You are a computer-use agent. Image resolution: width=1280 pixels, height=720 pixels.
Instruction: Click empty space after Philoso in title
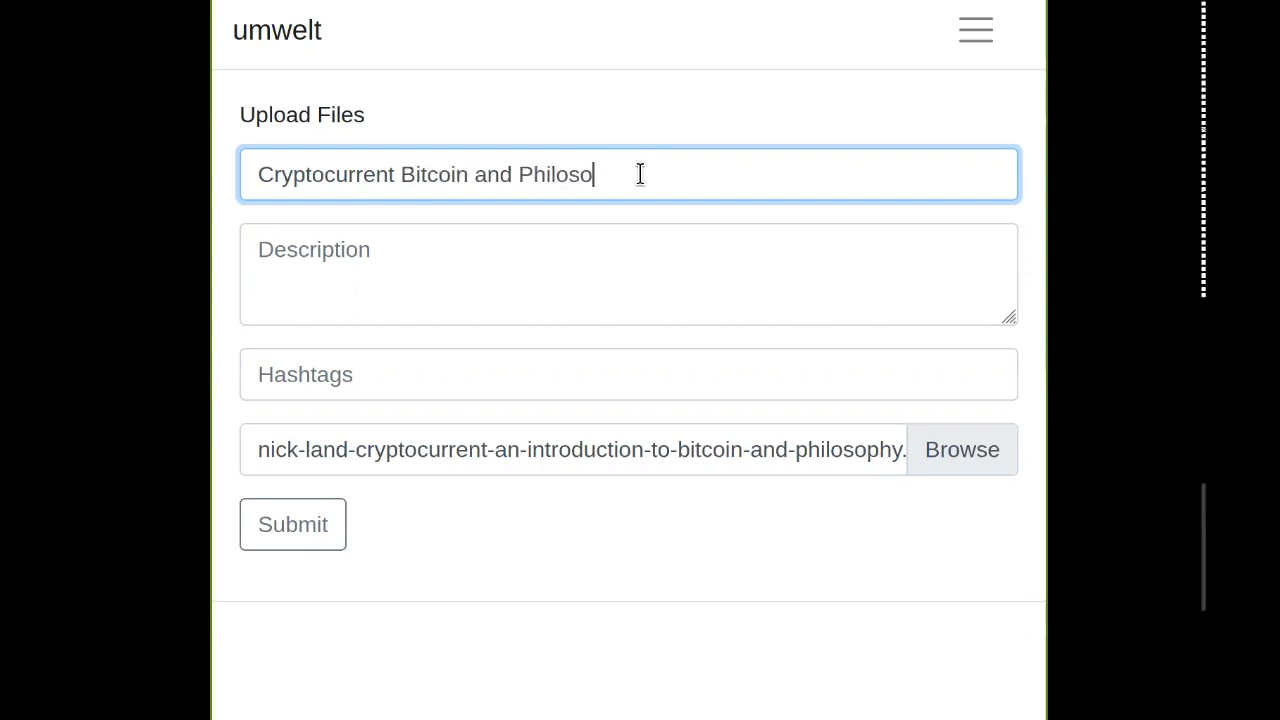805,175
